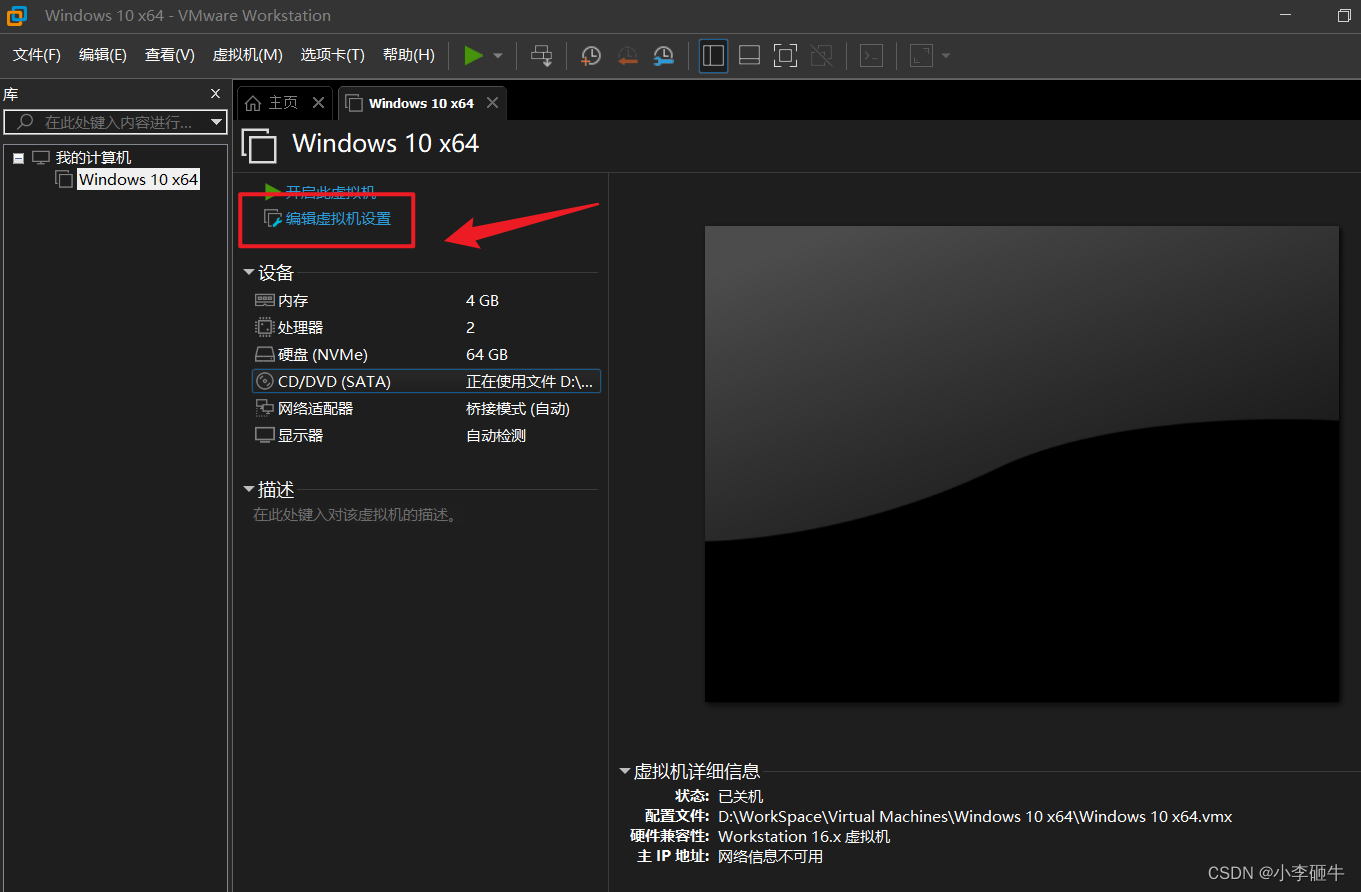Toggle the library sidebar view icon
The height and width of the screenshot is (892, 1361).
point(713,55)
